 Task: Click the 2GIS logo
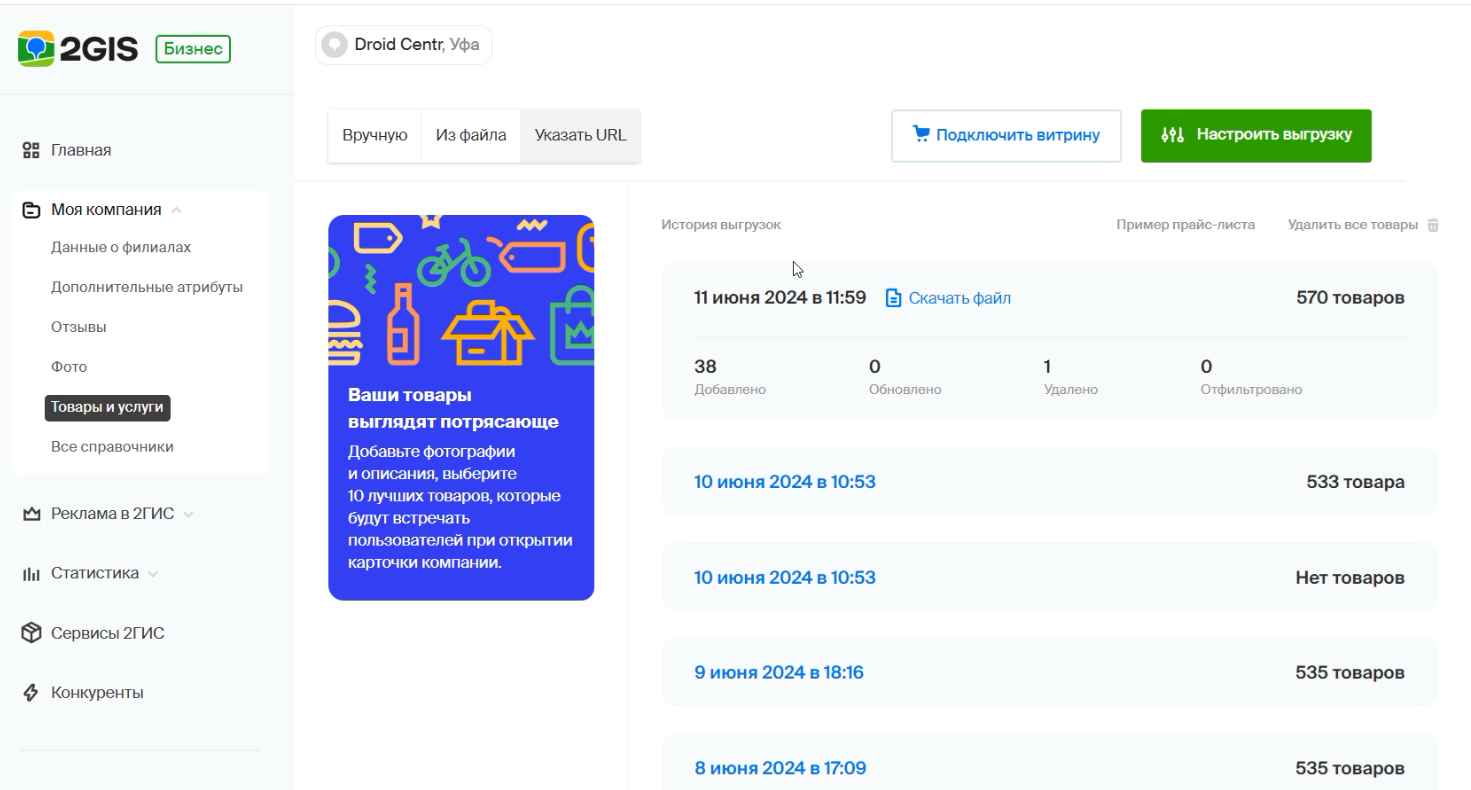(x=79, y=47)
